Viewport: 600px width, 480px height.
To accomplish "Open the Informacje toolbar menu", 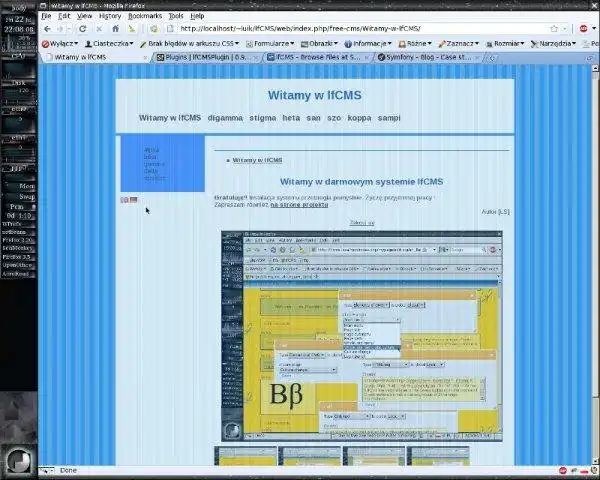I will click(368, 44).
